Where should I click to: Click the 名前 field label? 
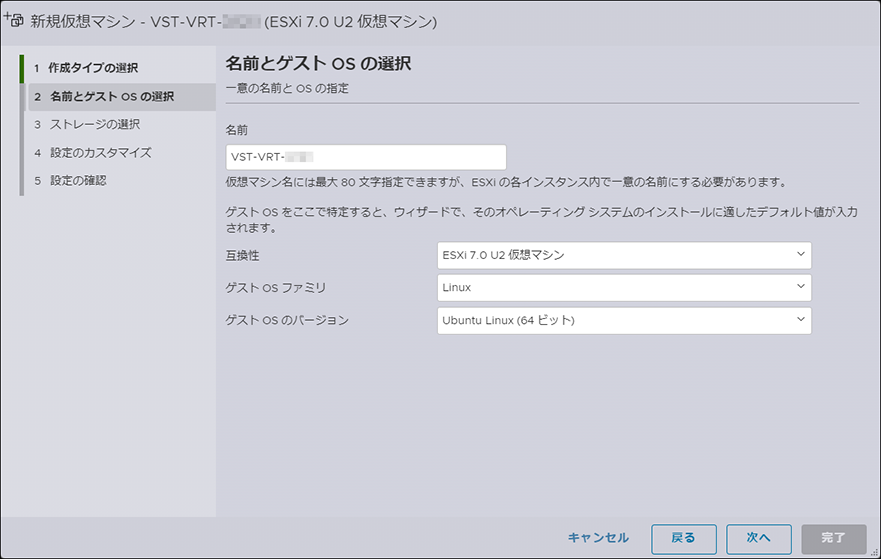pos(237,130)
